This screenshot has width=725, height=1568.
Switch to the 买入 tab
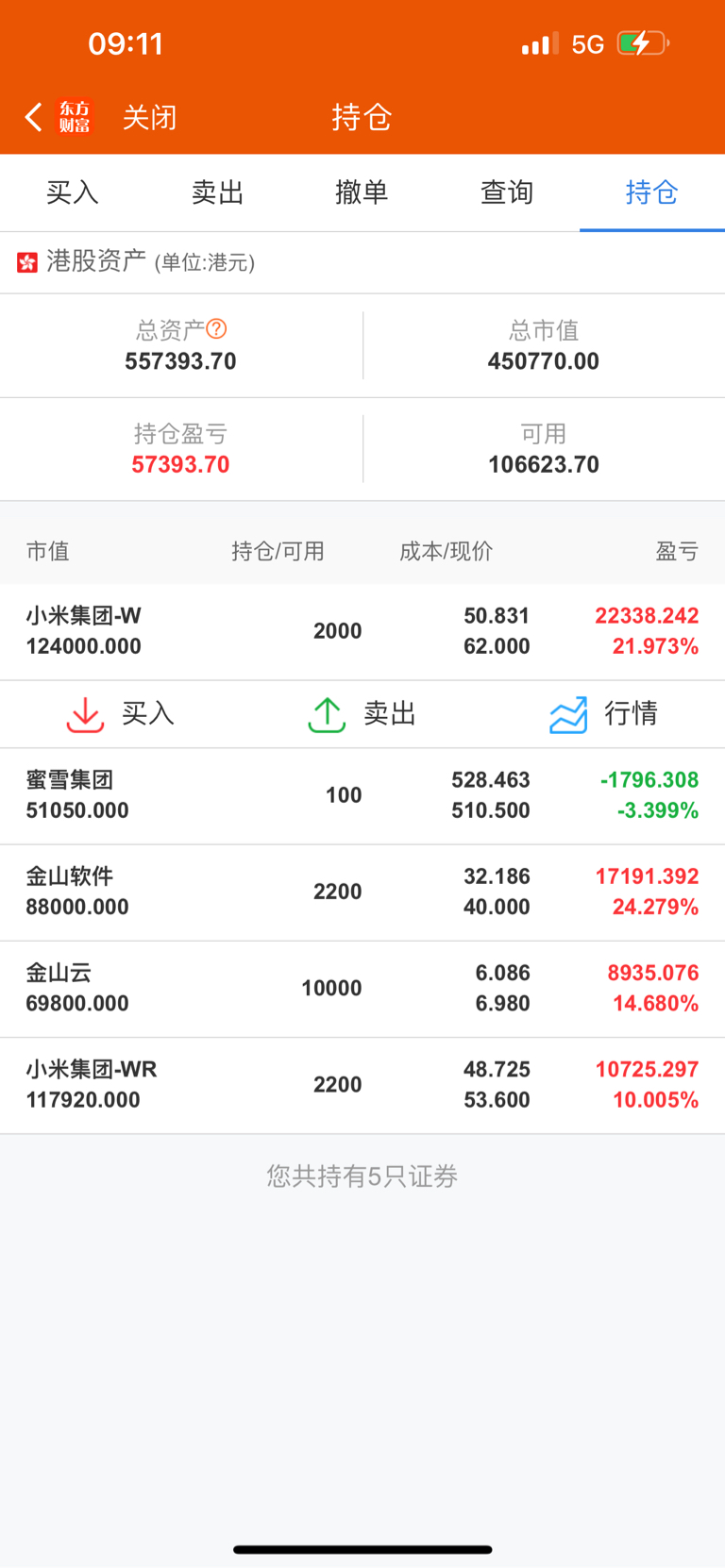point(73,192)
